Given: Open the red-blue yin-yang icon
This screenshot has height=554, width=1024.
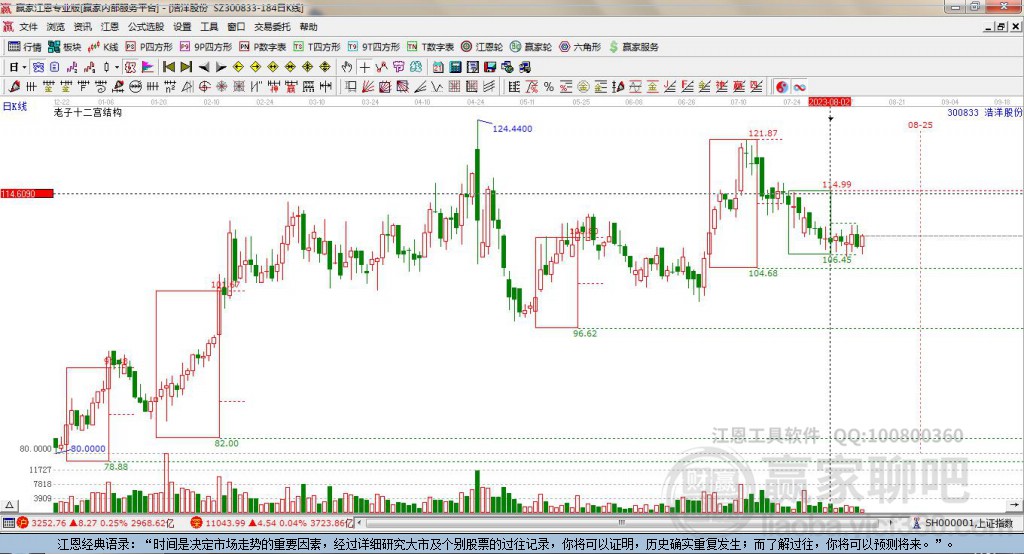Looking at the screenshot, I should point(782,86).
